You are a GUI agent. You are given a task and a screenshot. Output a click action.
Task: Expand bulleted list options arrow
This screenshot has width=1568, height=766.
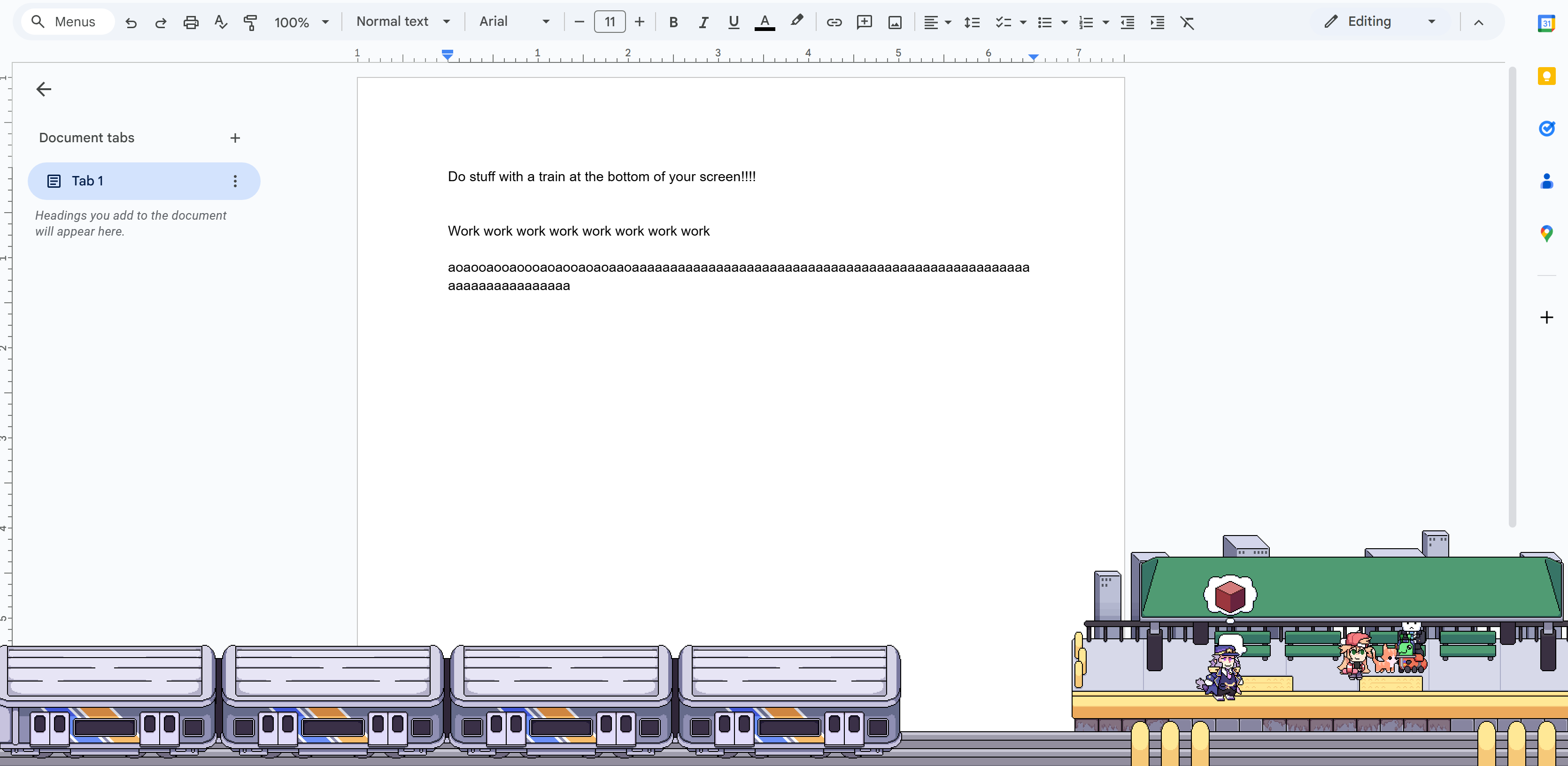[1065, 23]
